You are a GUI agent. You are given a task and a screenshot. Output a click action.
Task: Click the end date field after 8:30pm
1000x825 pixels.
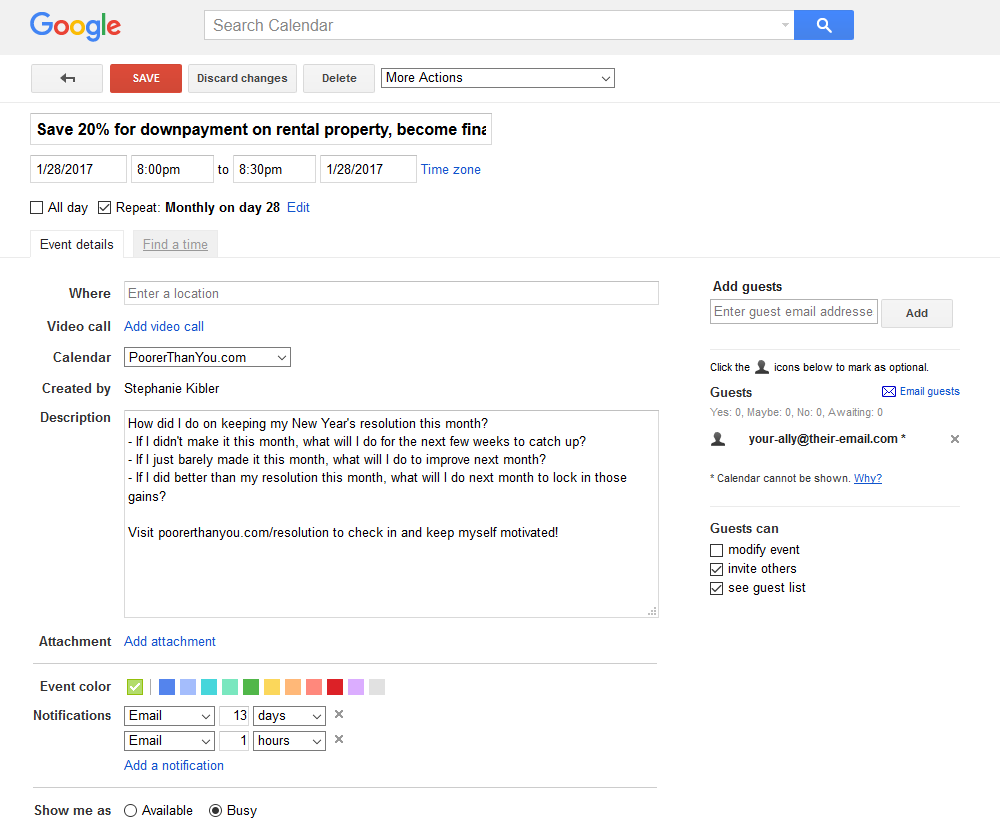pyautogui.click(x=368, y=169)
